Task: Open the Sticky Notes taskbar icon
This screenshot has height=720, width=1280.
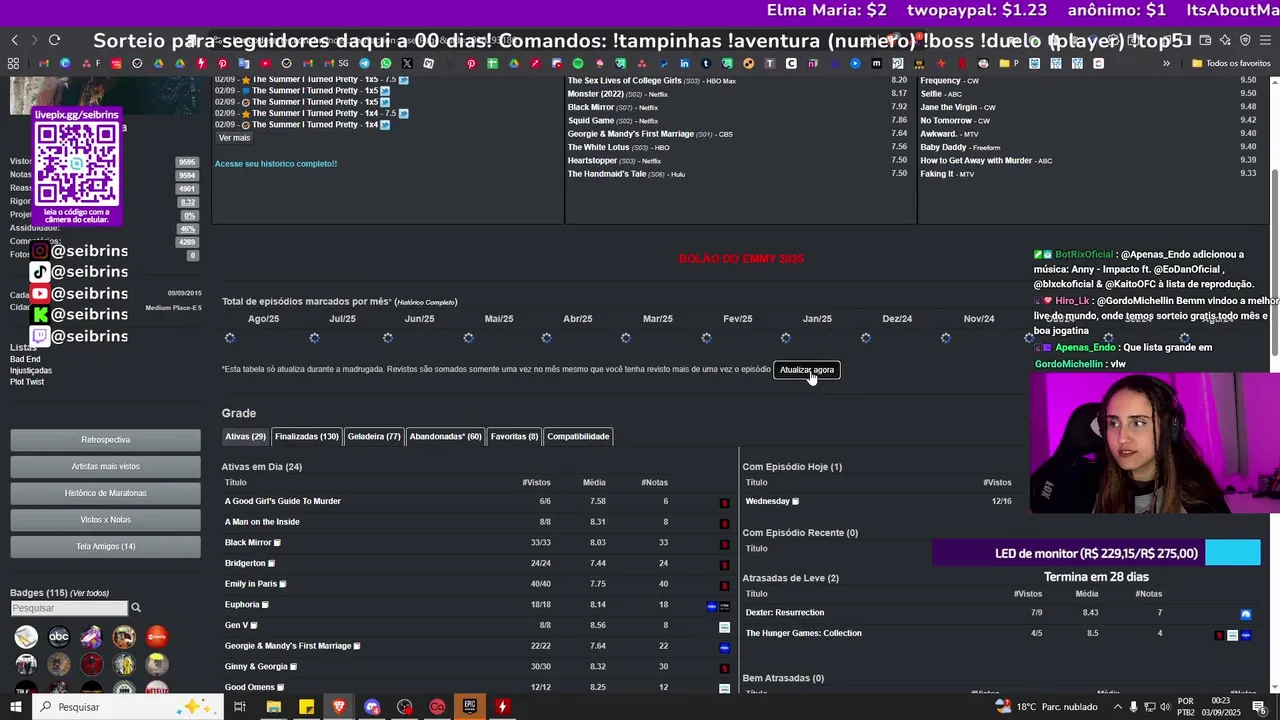Action: coord(306,707)
